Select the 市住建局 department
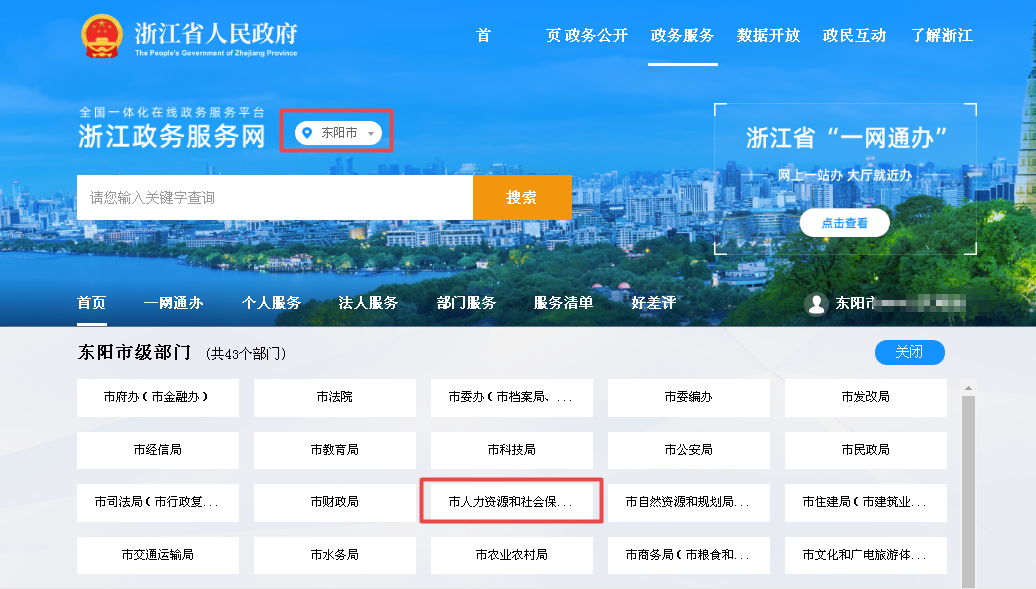This screenshot has height=589, width=1036. pos(866,502)
